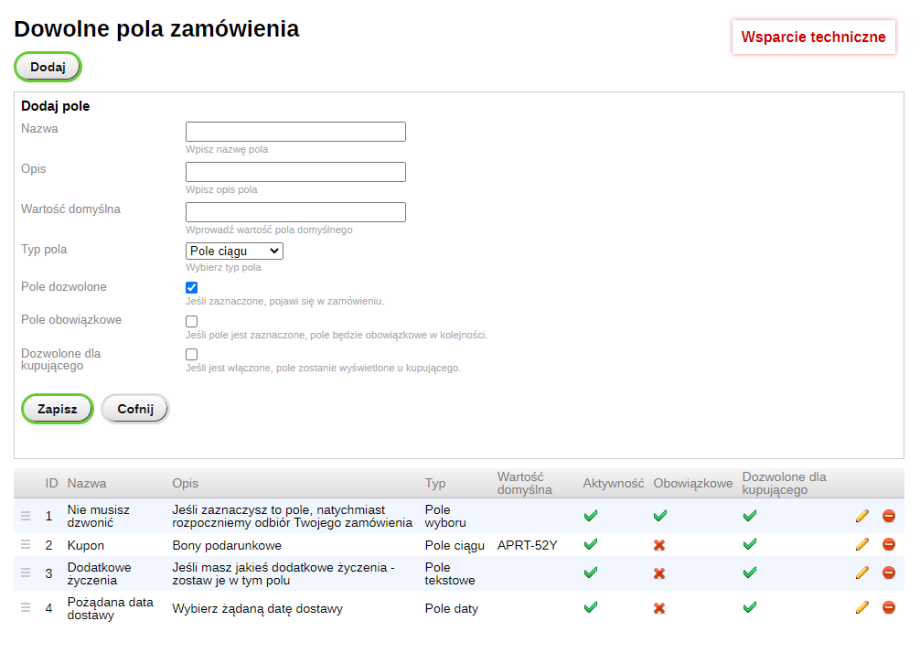Delete the "Nie musisz dzwonić" field

tap(890, 516)
